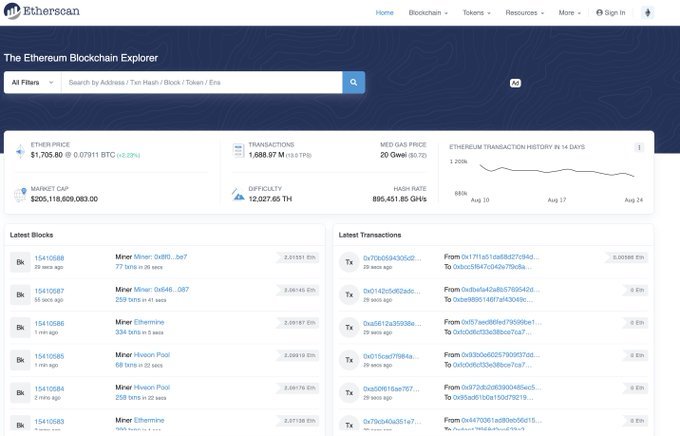Open block 15410588
This screenshot has width=680, height=436.
point(49,258)
